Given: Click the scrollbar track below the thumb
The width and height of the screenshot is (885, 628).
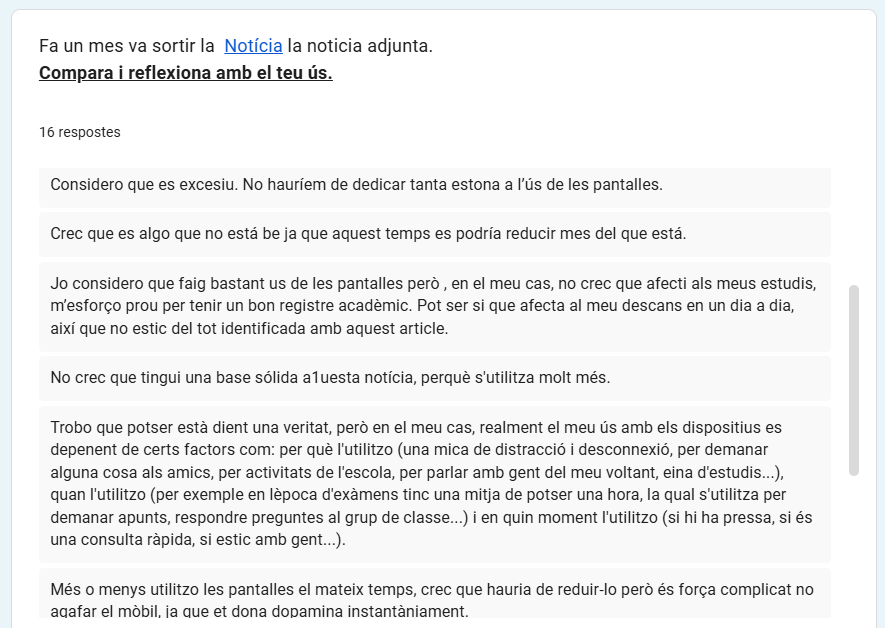Looking at the screenshot, I should [853, 546].
